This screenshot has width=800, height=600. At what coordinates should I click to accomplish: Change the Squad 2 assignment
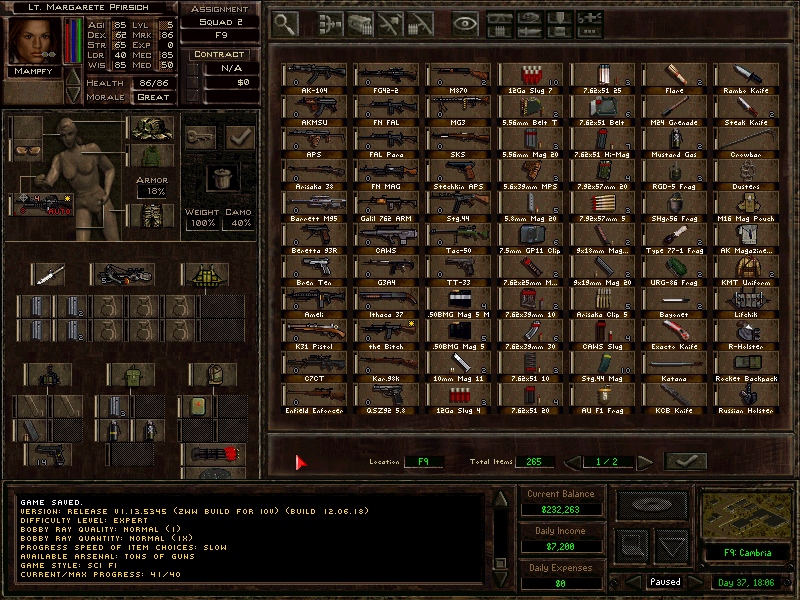pyautogui.click(x=220, y=22)
